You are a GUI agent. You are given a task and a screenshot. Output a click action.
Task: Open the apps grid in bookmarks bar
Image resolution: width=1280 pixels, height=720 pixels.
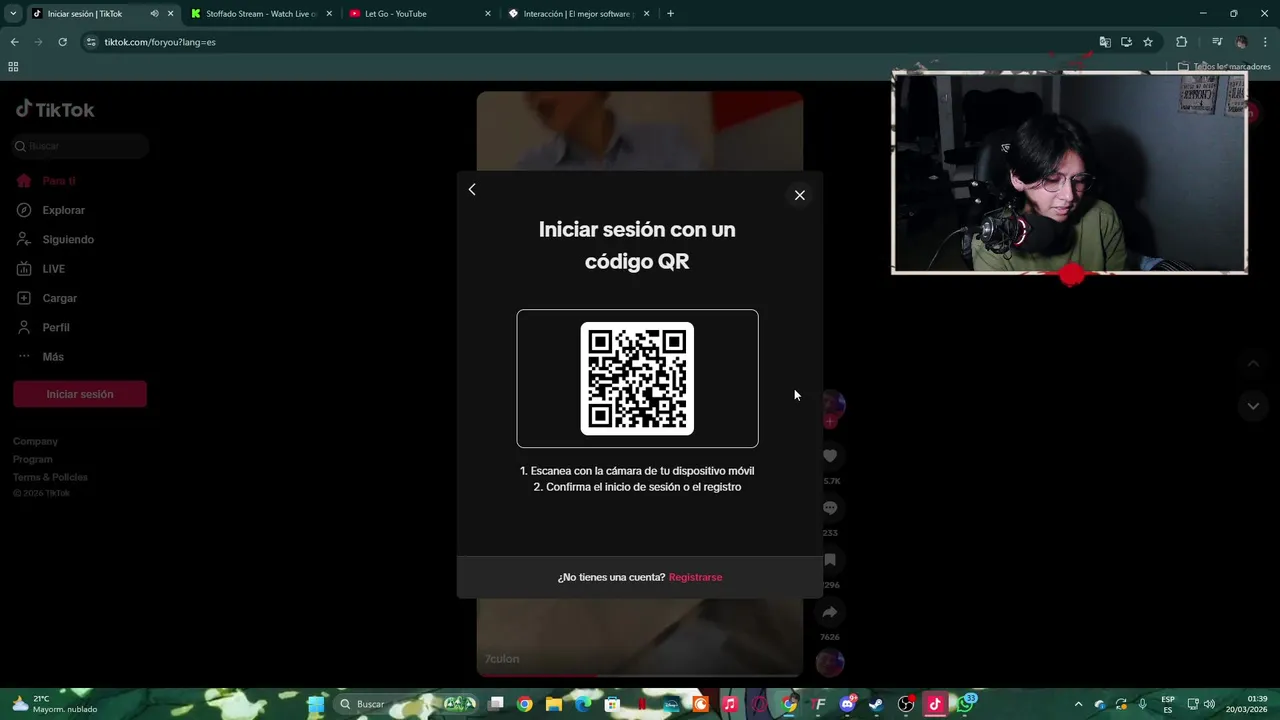coord(13,67)
